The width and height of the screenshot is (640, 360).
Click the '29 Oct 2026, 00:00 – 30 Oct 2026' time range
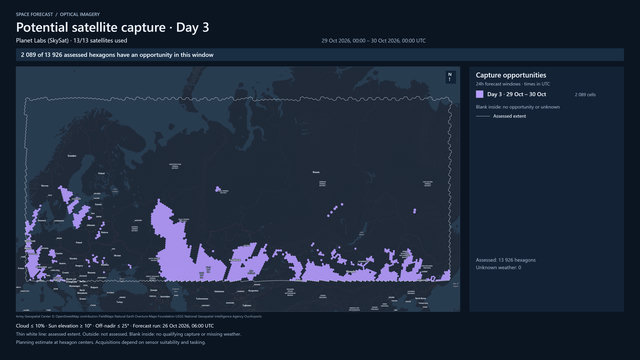373,41
